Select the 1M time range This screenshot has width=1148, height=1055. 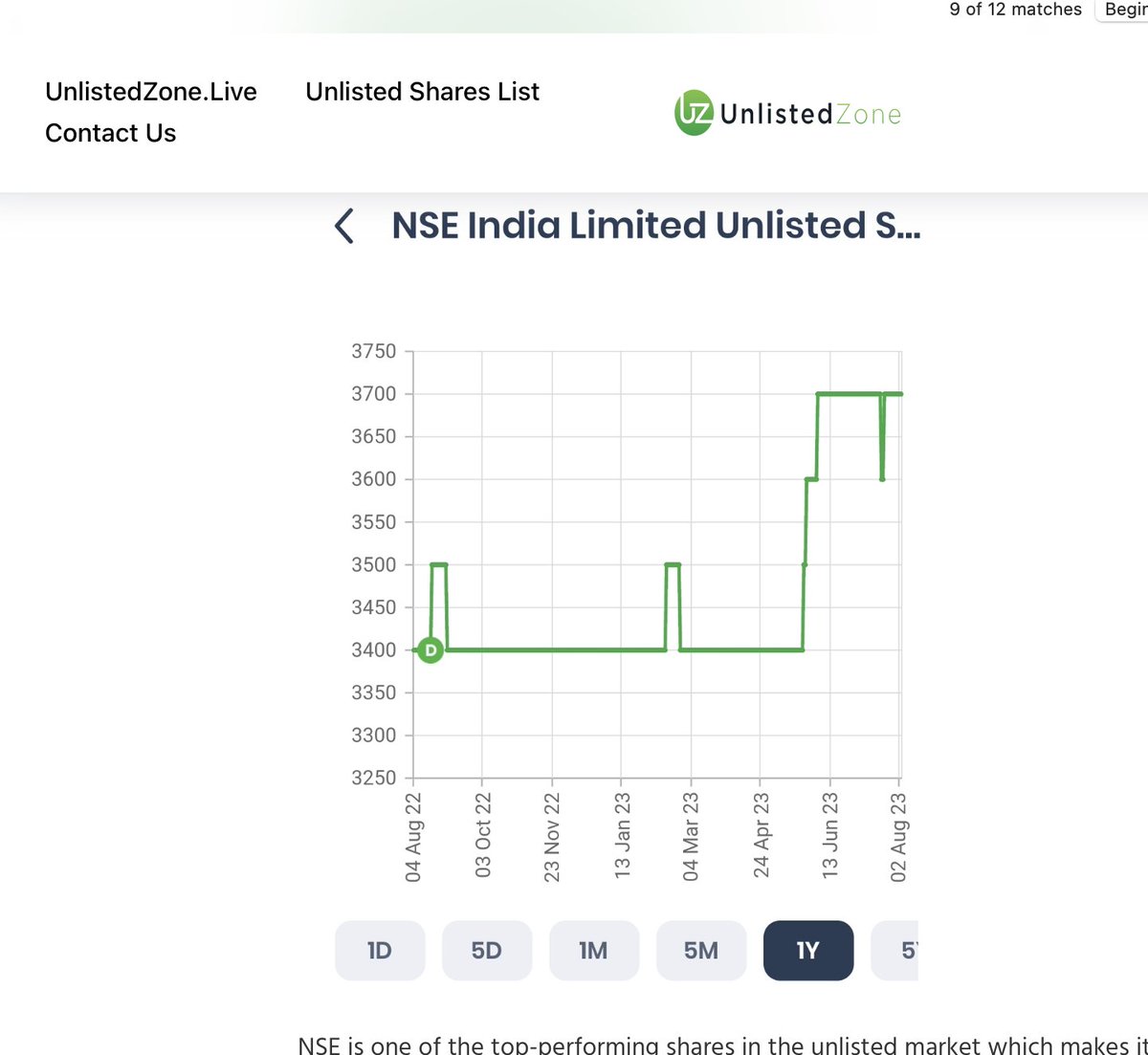pos(594,951)
